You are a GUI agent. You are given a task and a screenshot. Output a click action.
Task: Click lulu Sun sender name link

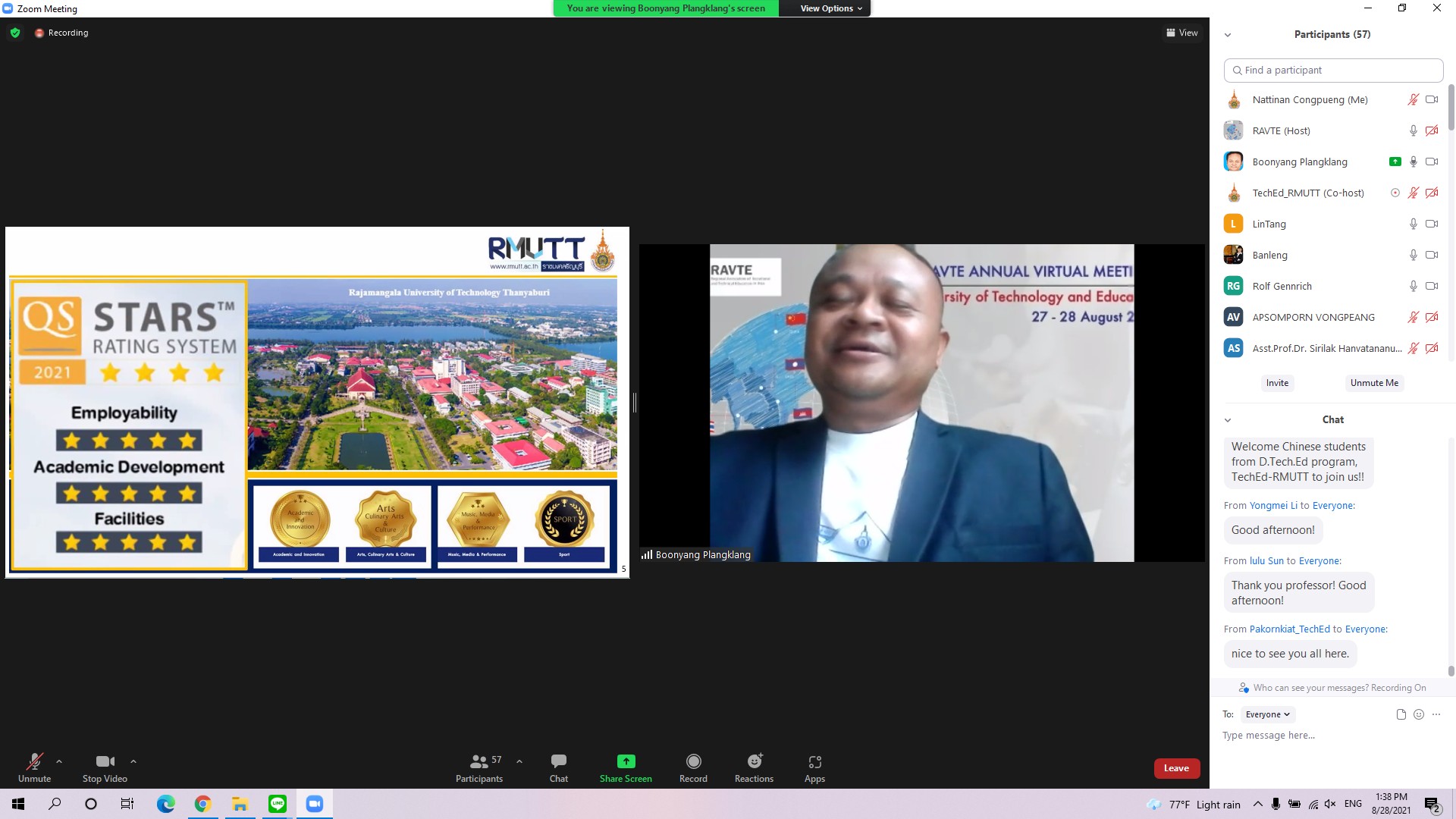(1266, 561)
